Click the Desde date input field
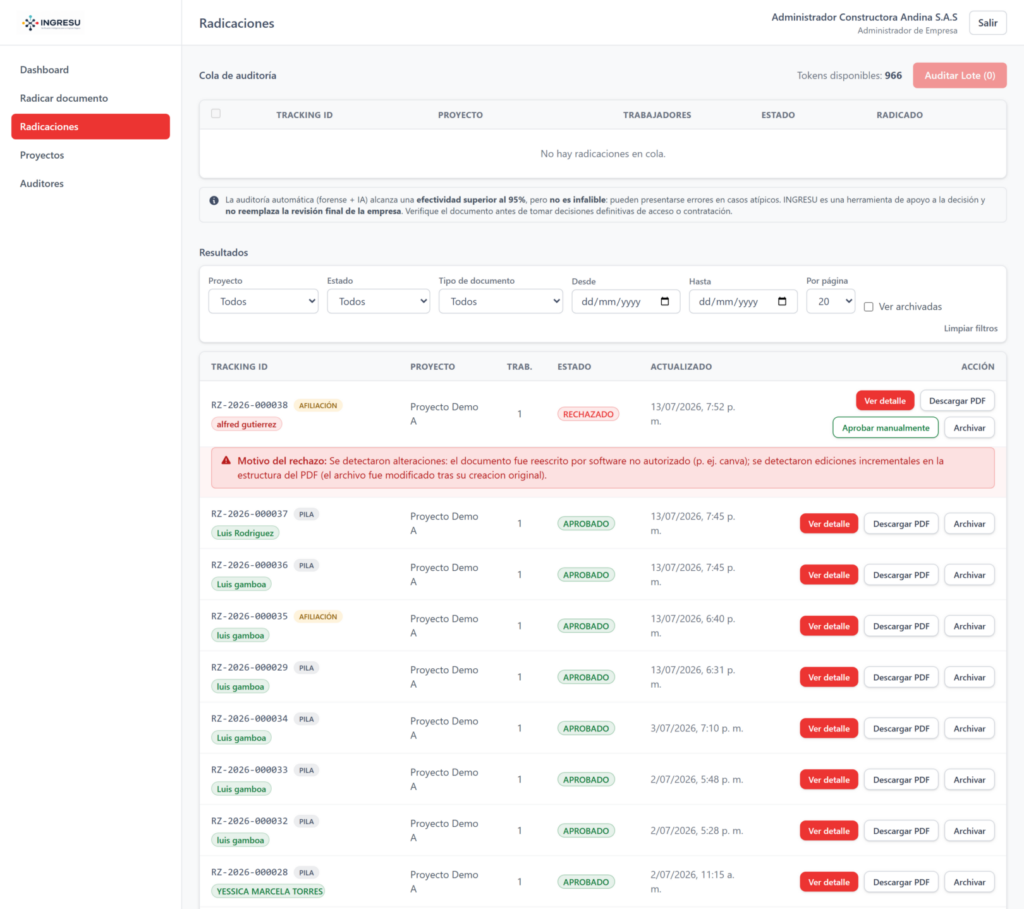Screen dimensions: 1024x909 (x=625, y=302)
